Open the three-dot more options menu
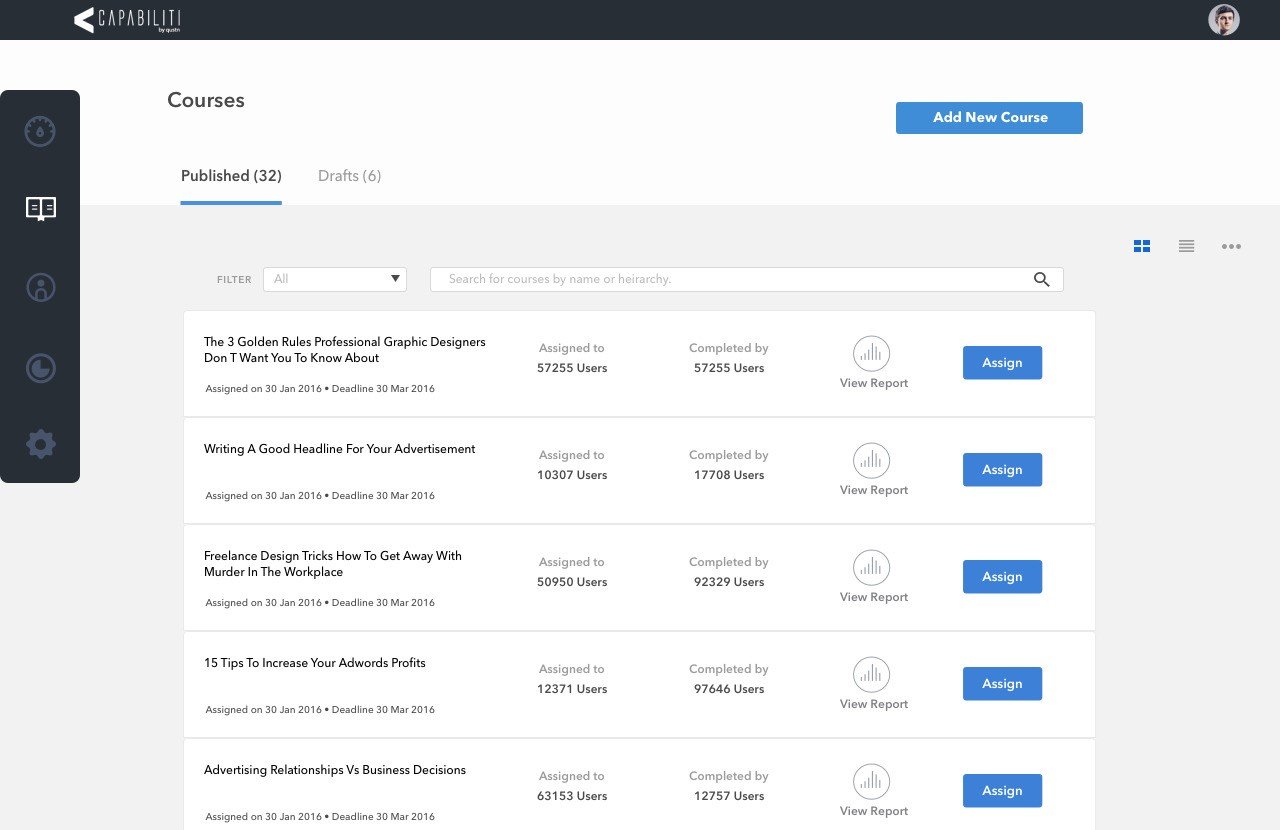The image size is (1280, 830). click(1231, 246)
